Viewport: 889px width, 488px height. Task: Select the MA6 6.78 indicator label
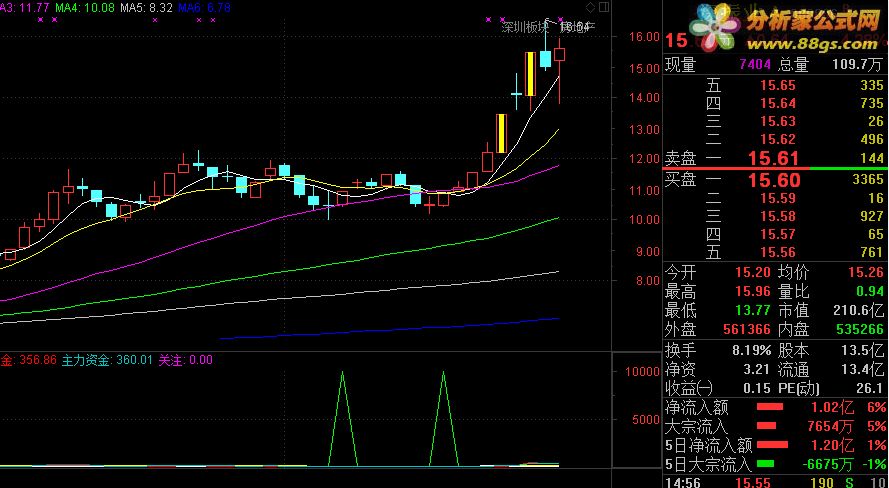point(204,8)
